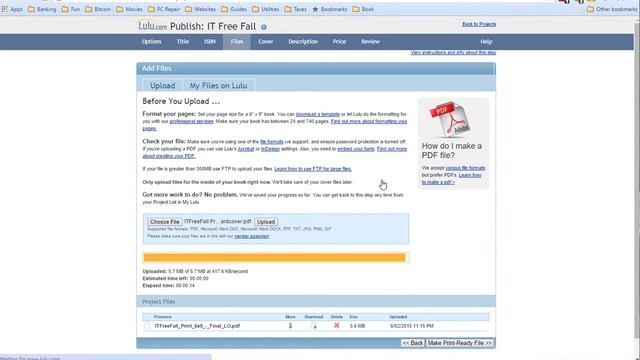Move ITFreeFall_Print file down using arrow icon
The height and width of the screenshot is (360, 640).
(290, 326)
